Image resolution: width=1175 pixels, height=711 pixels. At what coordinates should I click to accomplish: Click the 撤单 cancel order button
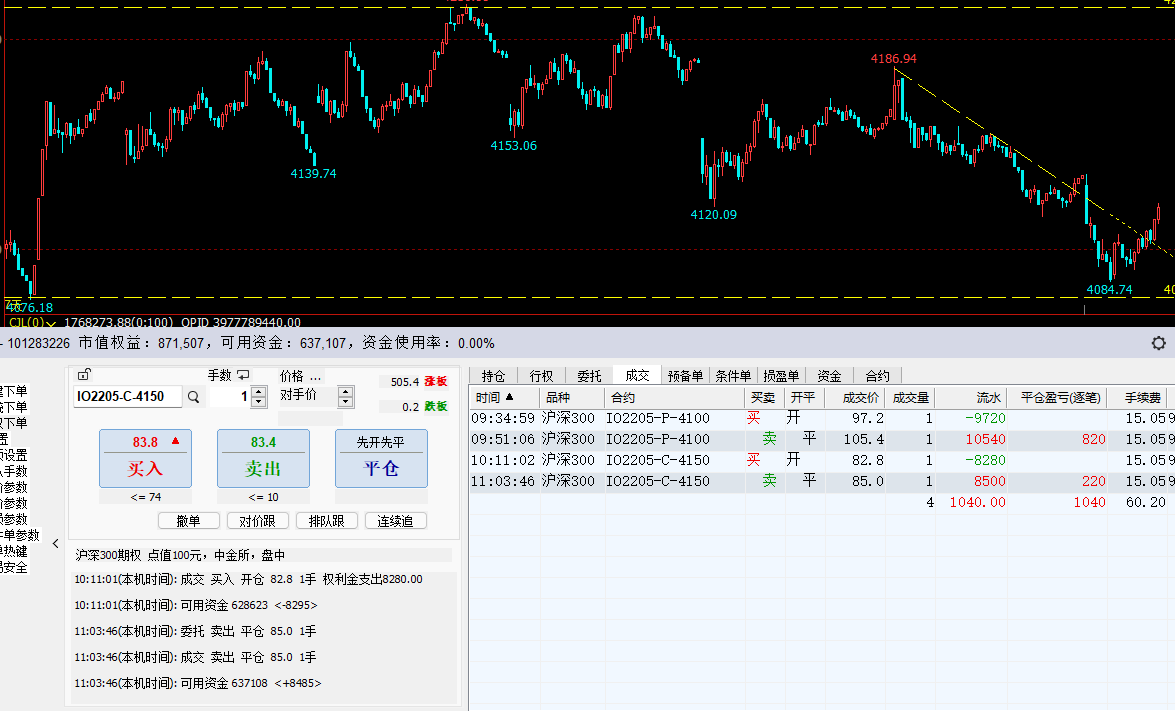coord(188,521)
